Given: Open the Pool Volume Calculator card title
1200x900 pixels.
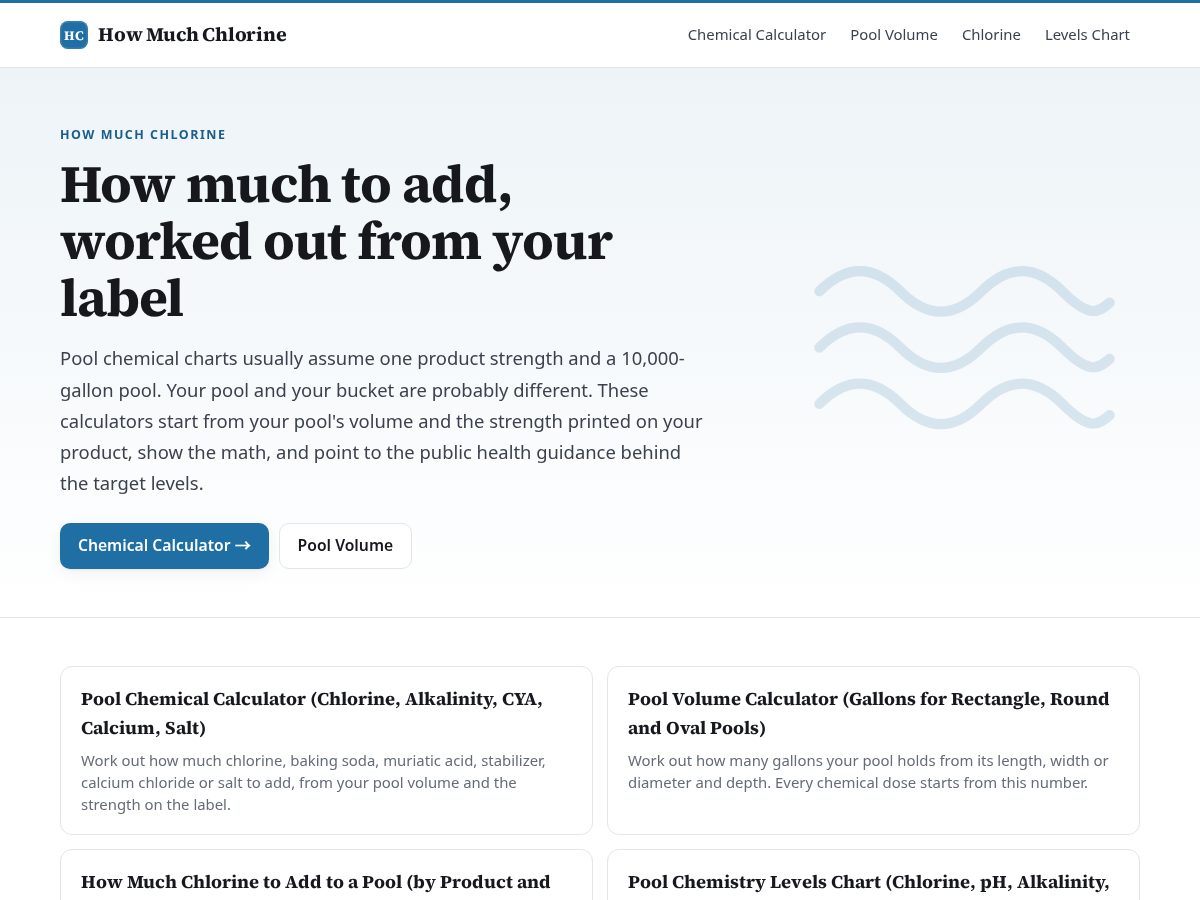Looking at the screenshot, I should tap(868, 713).
